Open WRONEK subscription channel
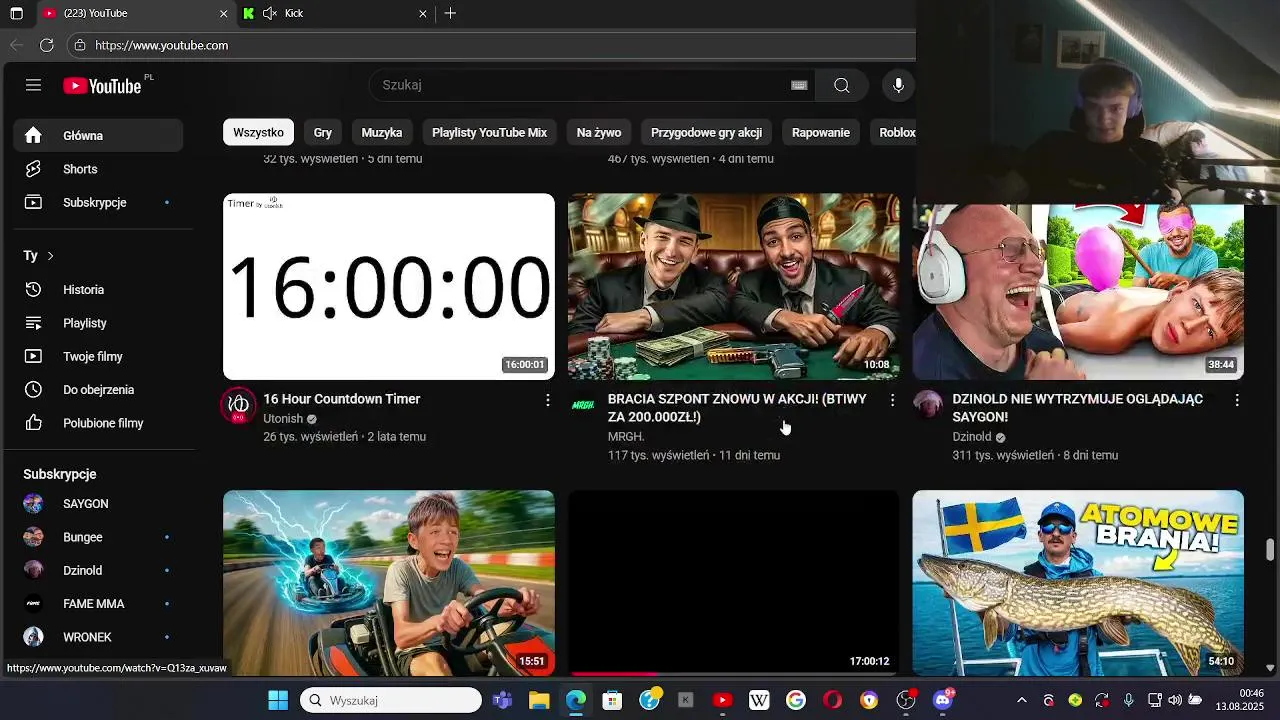Screen dimensions: 1280x720 coord(98,637)
